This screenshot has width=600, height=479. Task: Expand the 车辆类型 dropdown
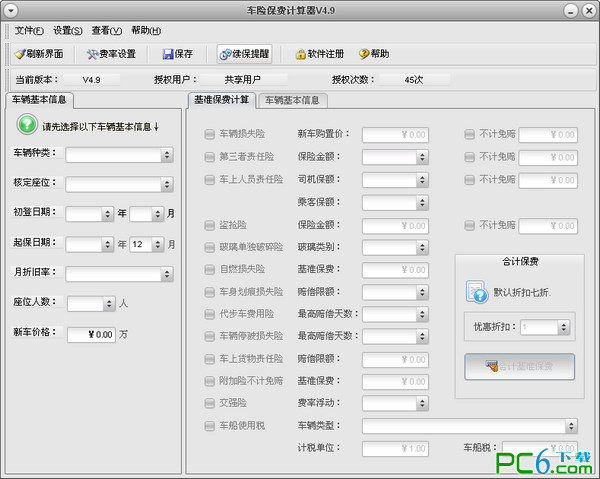(470, 426)
